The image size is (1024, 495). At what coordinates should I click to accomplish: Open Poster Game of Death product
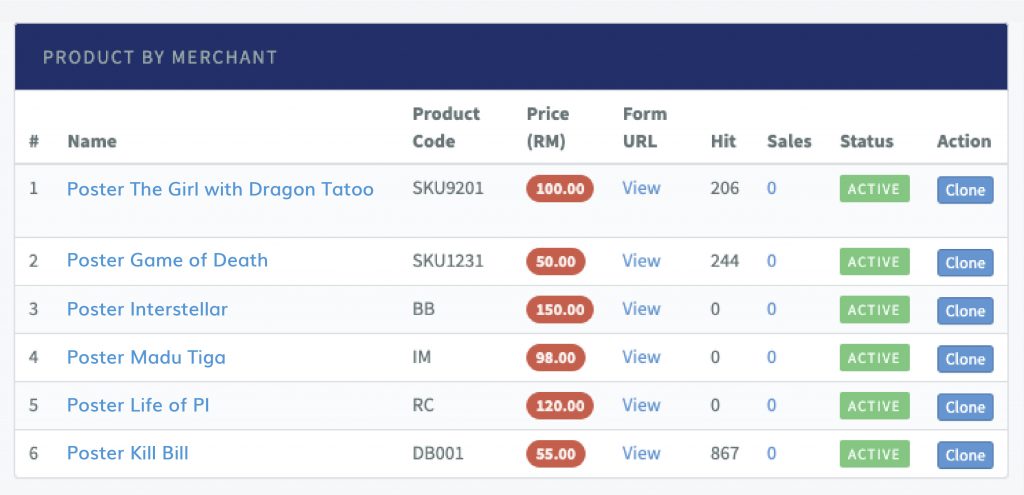[x=167, y=260]
